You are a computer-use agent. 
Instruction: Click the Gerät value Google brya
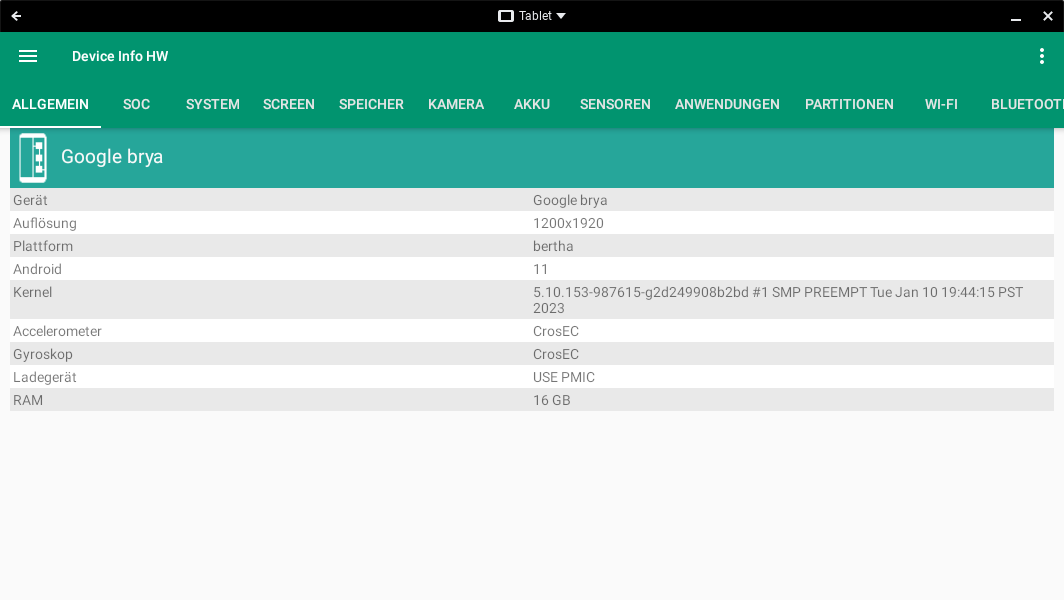pyautogui.click(x=570, y=200)
